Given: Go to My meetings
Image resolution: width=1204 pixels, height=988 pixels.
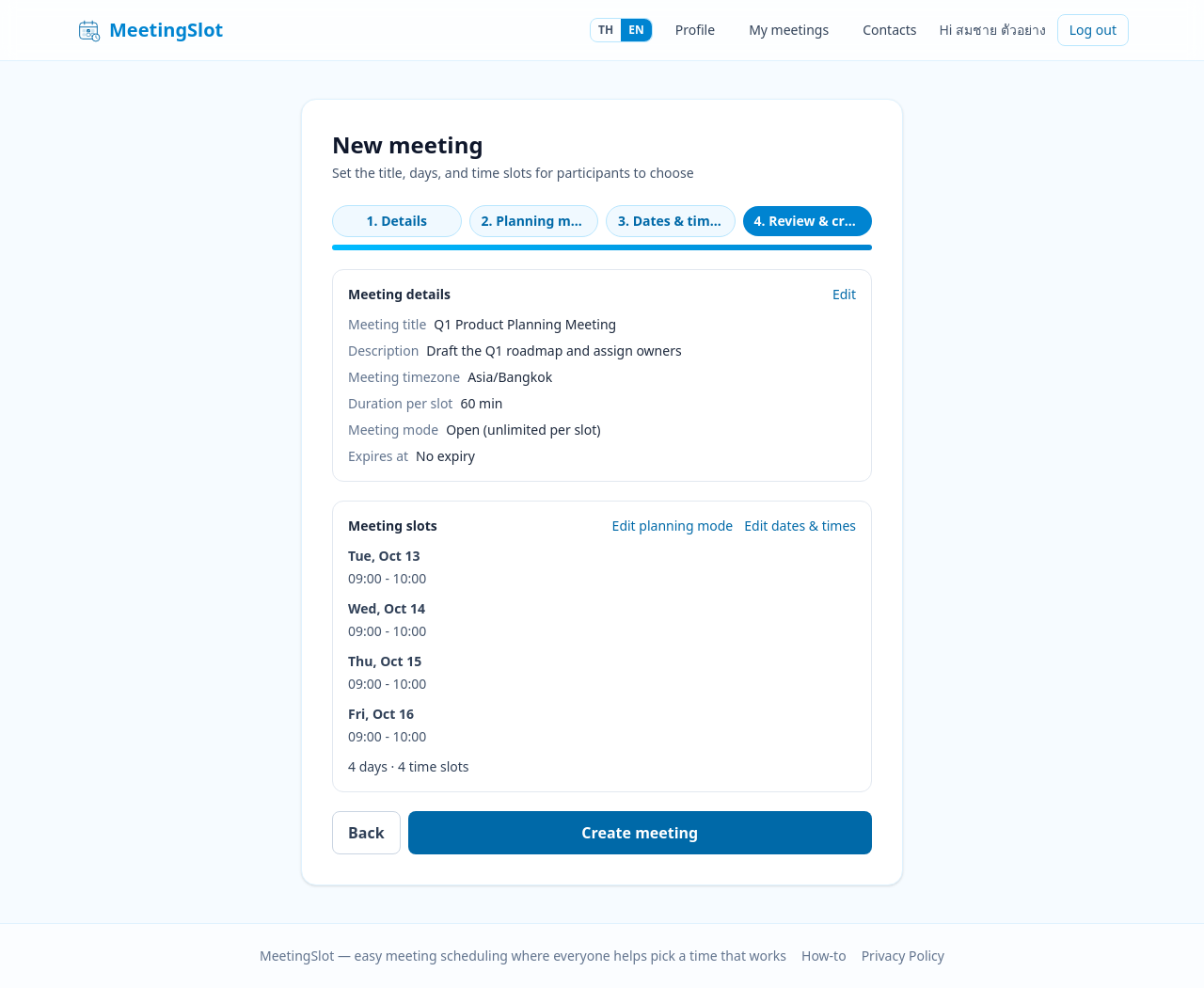Looking at the screenshot, I should 789,30.
